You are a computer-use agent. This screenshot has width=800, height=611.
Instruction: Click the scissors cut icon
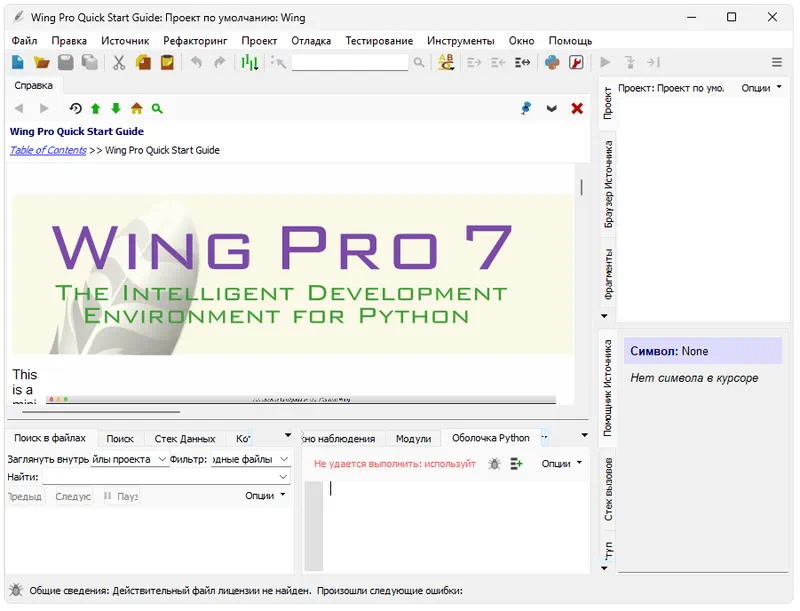119,62
